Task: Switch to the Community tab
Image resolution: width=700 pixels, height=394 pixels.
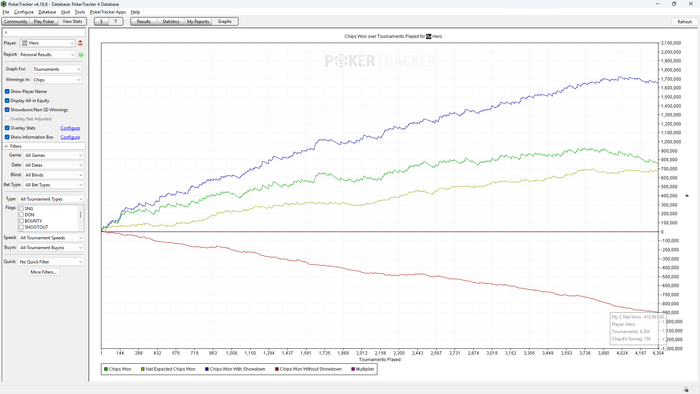Action: click(x=16, y=21)
